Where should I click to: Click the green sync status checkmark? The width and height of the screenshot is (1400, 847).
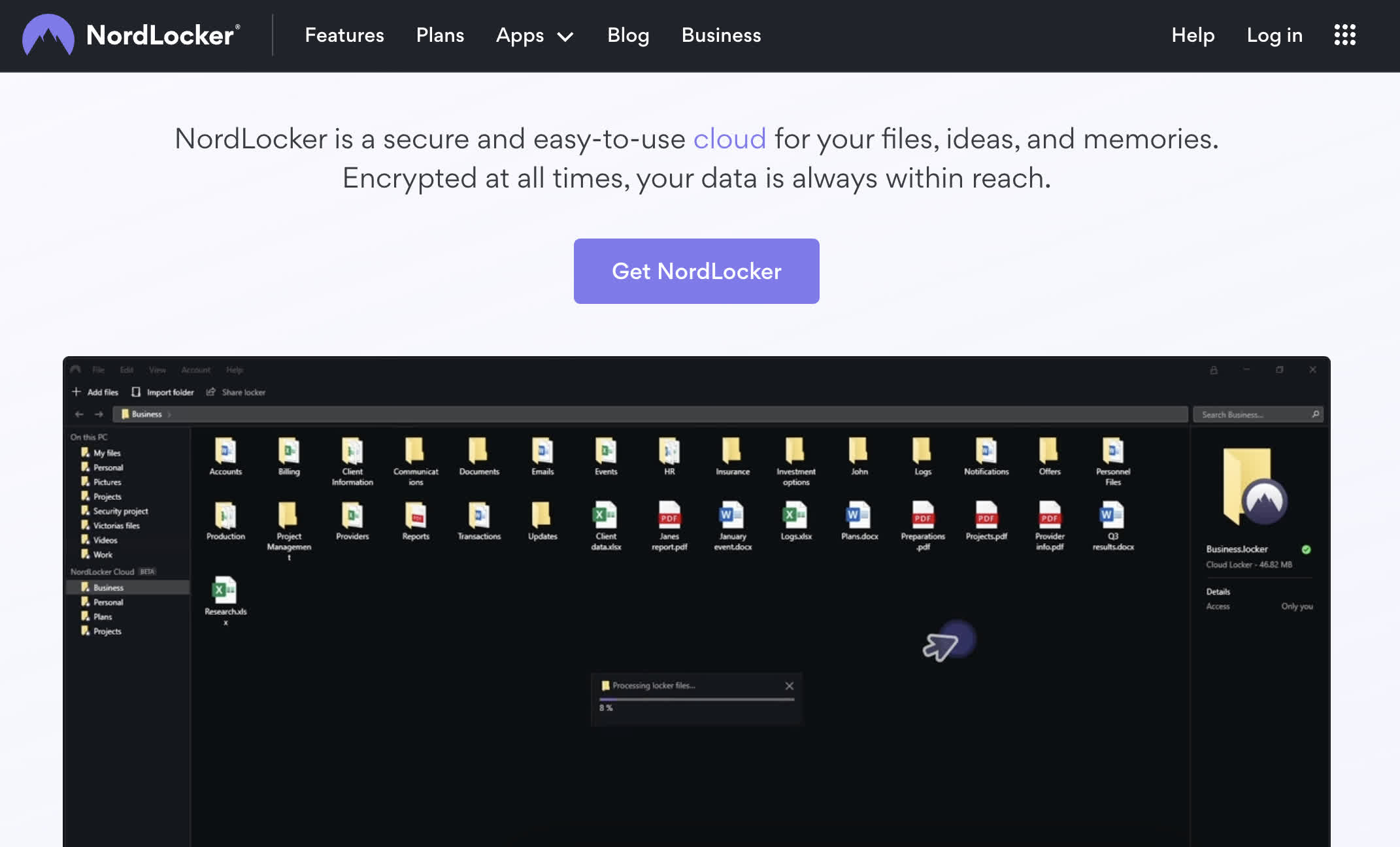(x=1306, y=550)
